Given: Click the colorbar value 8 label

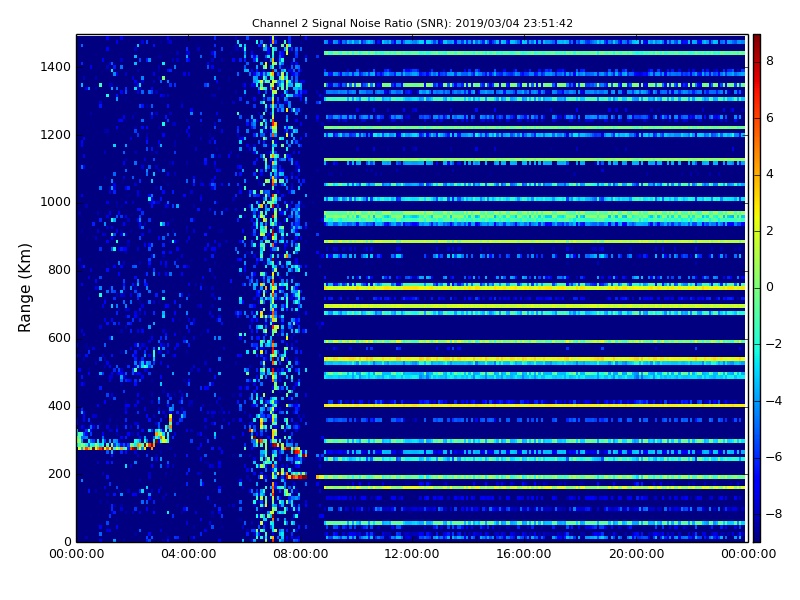Looking at the screenshot, I should point(769,61).
